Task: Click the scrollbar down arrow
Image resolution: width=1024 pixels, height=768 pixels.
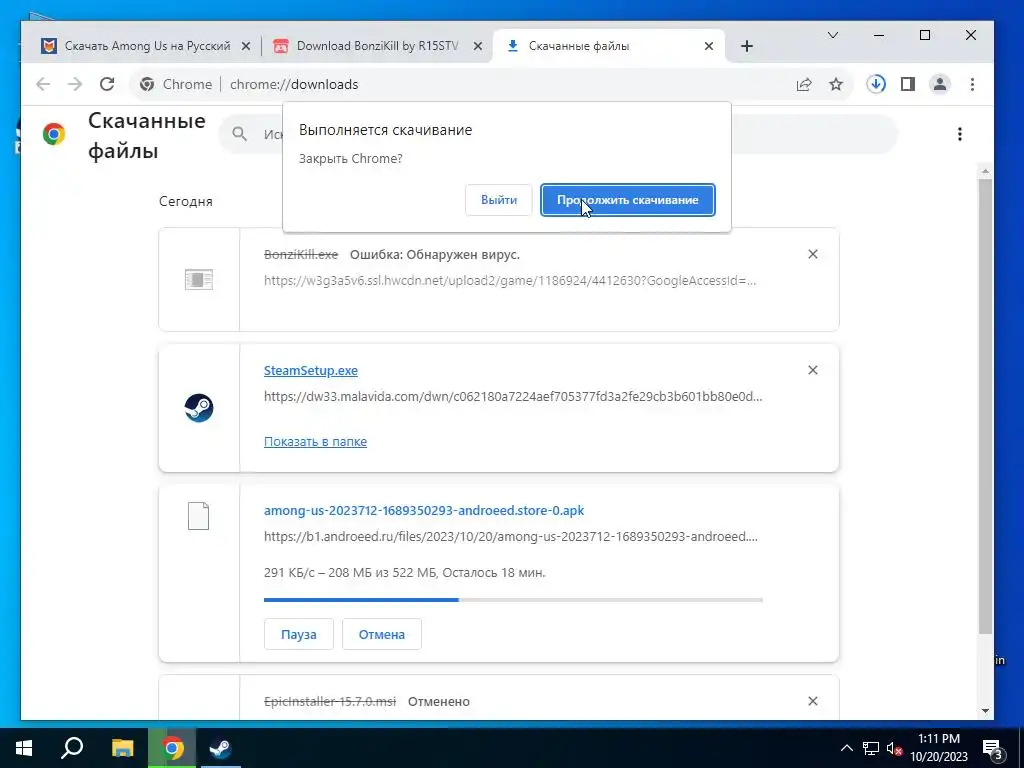Action: [x=985, y=711]
